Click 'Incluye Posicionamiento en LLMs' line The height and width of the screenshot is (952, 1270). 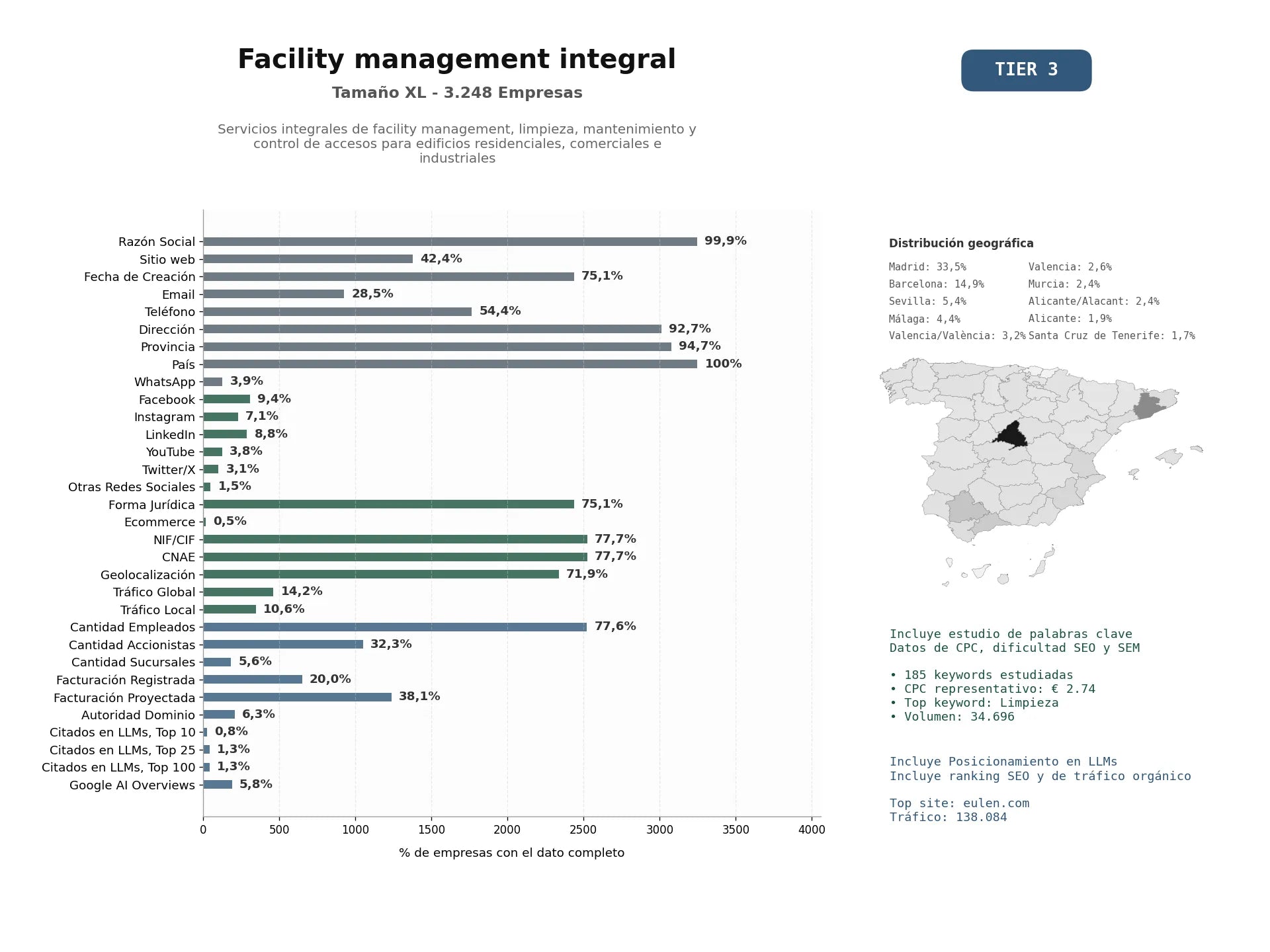[1003, 762]
